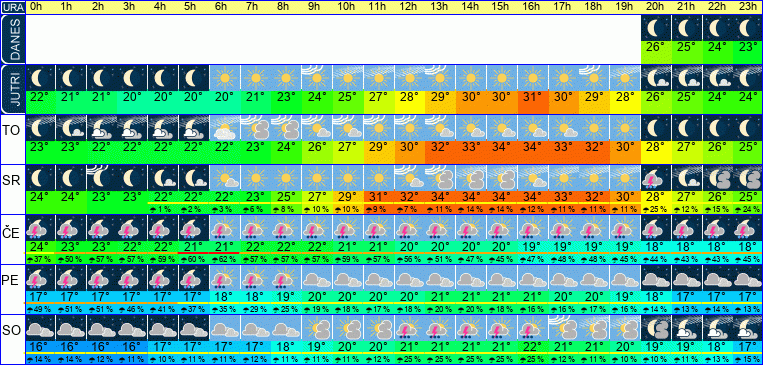Click the 37 % precipitation in ČE 0h
The width and height of the screenshot is (763, 365).
(x=41, y=259)
